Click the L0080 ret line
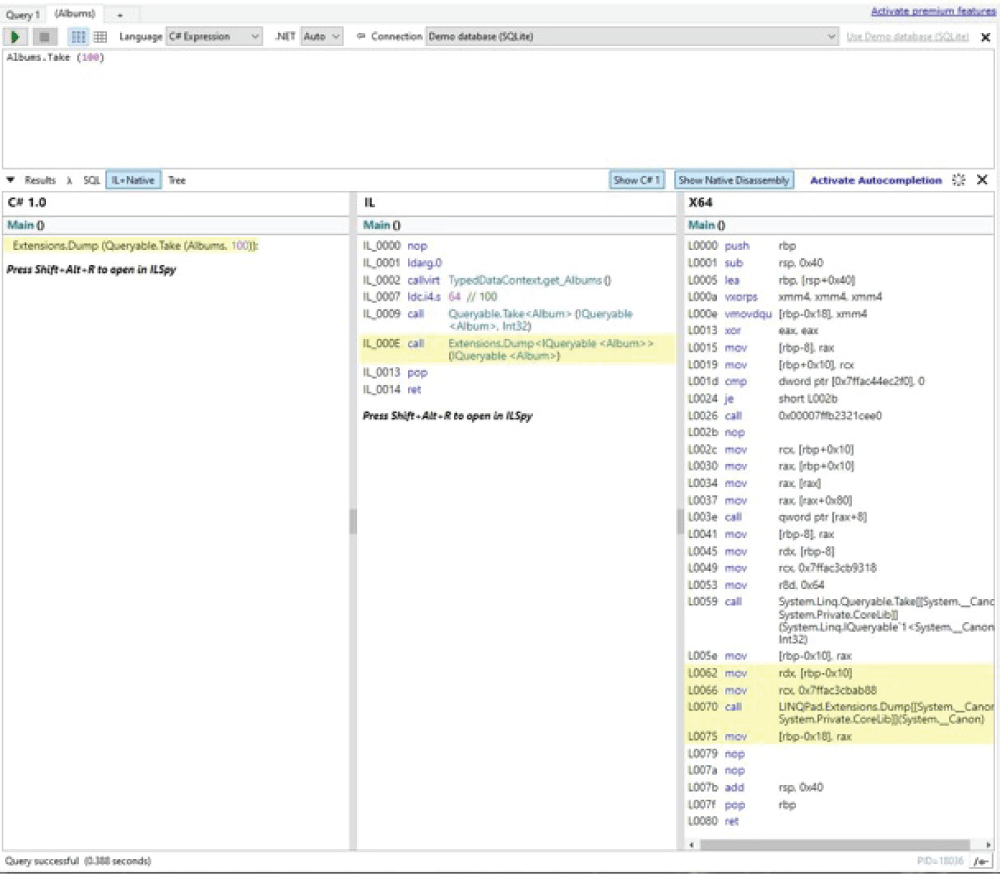 (x=713, y=822)
